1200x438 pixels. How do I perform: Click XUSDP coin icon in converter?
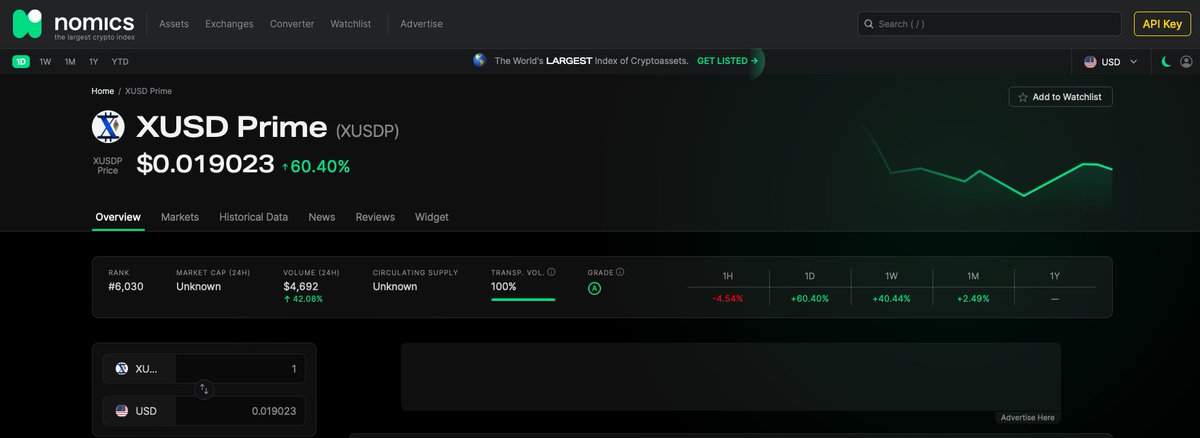click(122, 369)
